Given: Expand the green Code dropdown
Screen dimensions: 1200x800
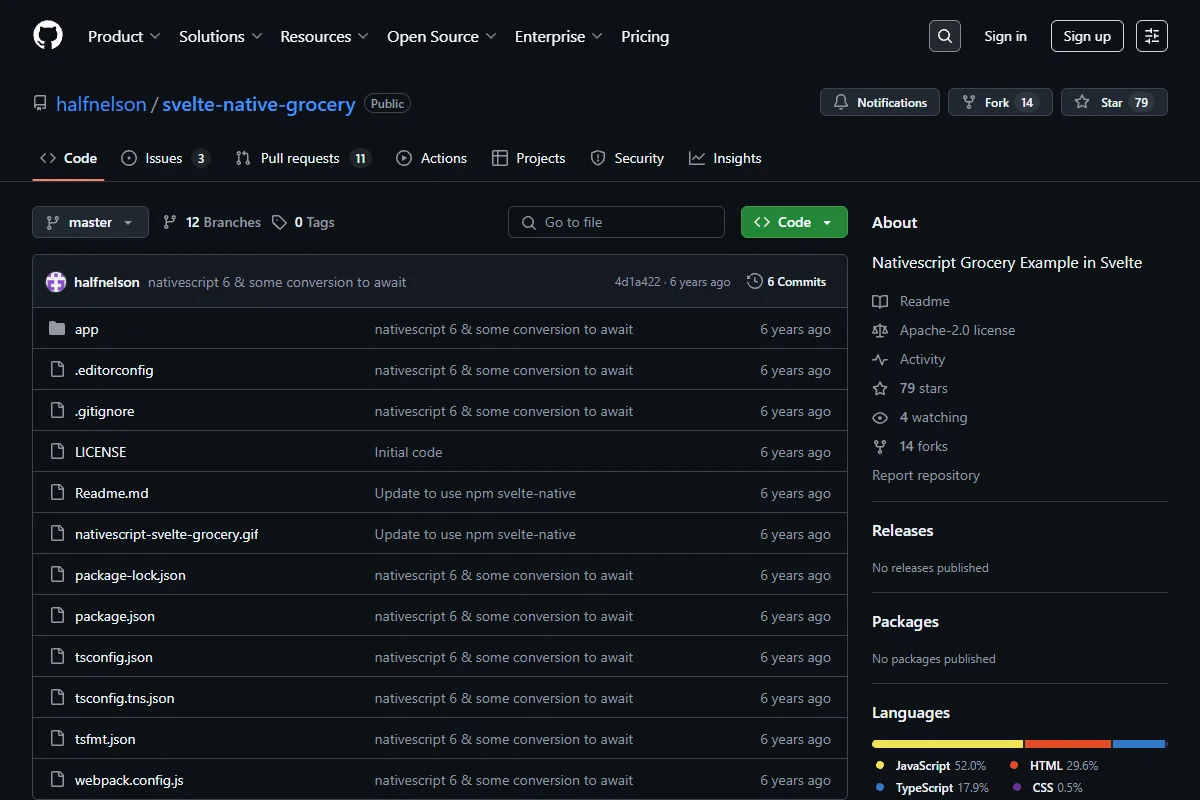Looking at the screenshot, I should (794, 222).
